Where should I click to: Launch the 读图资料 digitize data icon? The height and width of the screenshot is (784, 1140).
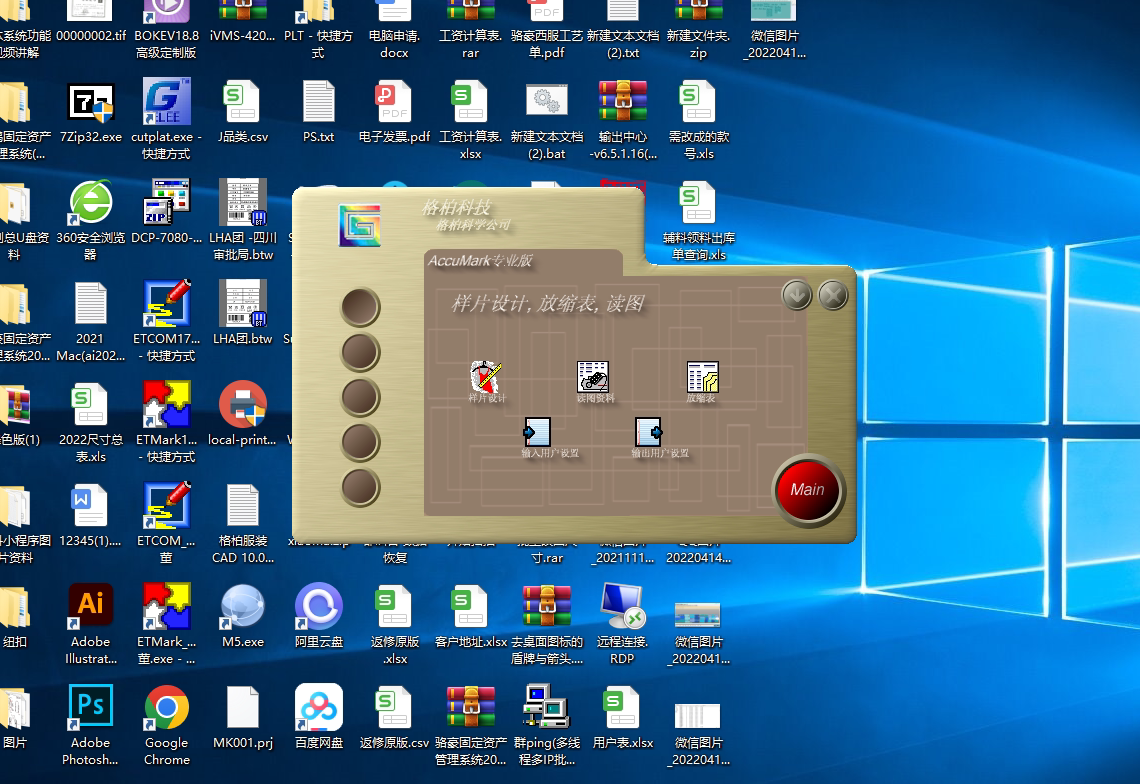click(594, 377)
